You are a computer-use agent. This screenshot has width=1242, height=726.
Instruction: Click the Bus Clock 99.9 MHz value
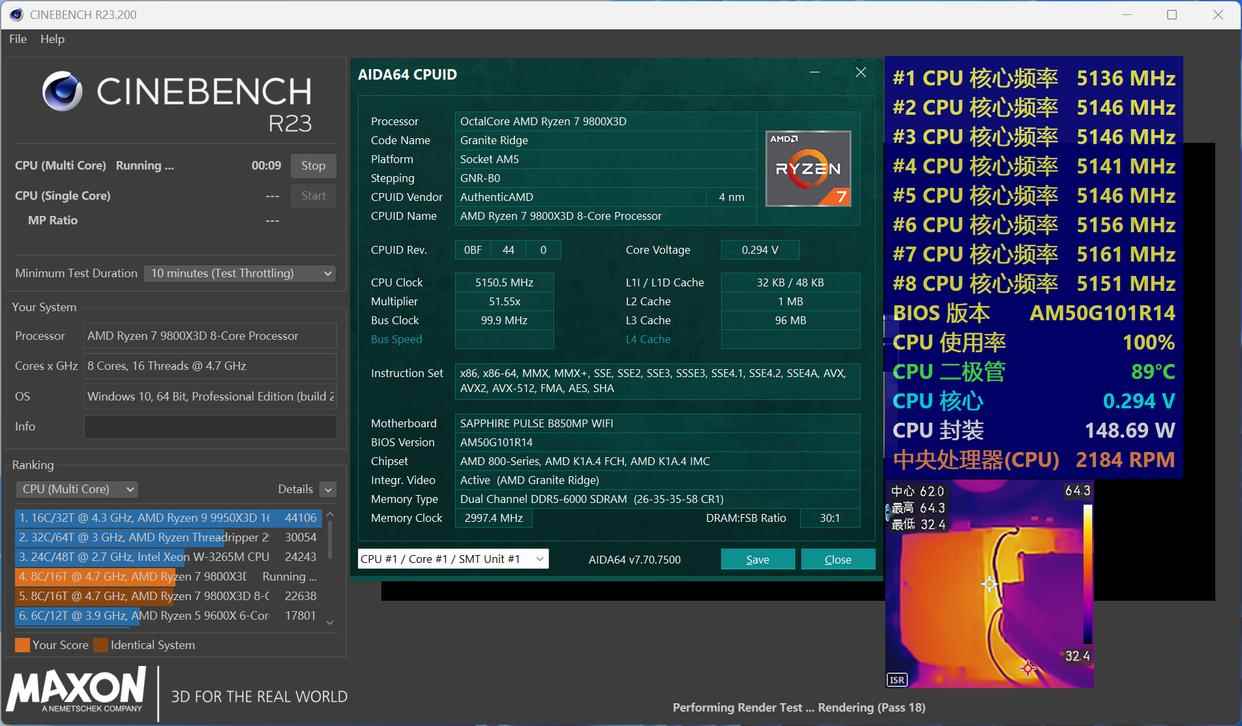(504, 321)
